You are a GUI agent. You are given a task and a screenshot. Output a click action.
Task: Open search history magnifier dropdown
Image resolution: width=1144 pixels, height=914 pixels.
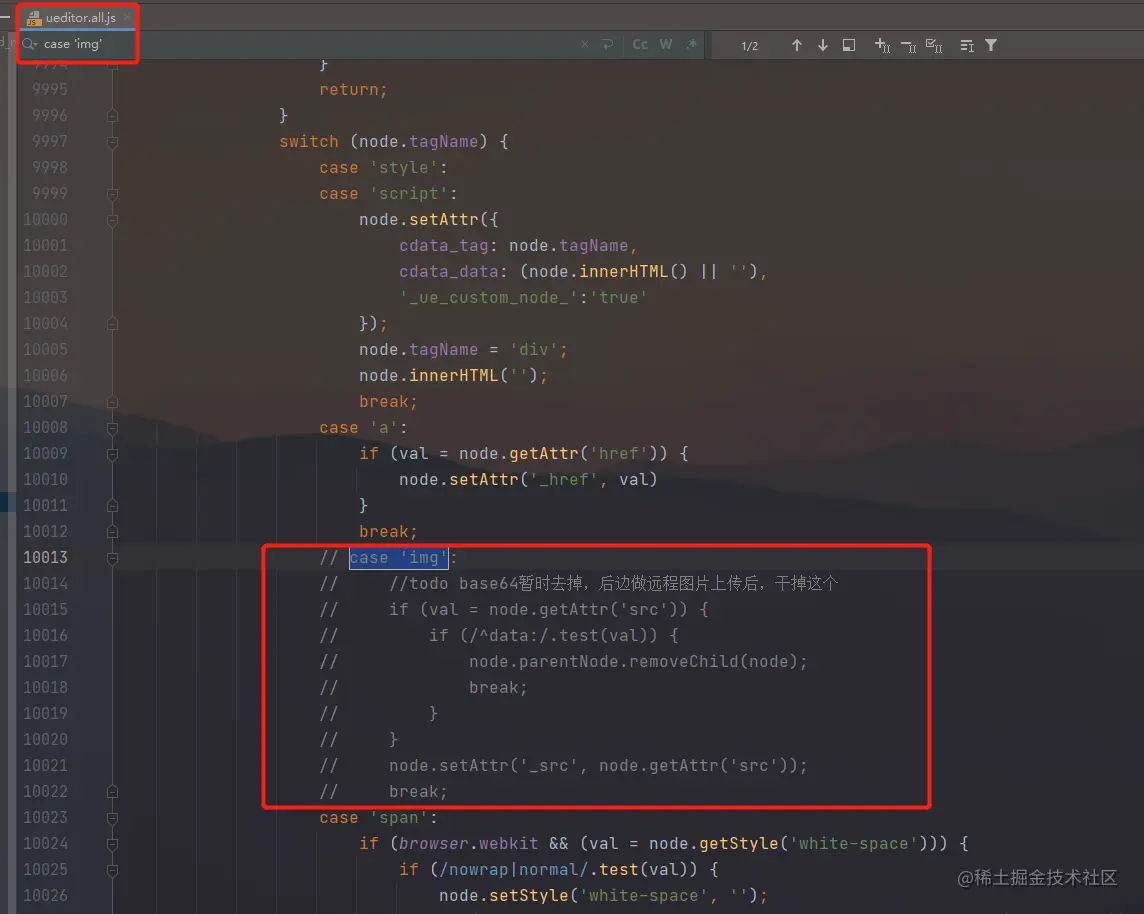(x=30, y=44)
